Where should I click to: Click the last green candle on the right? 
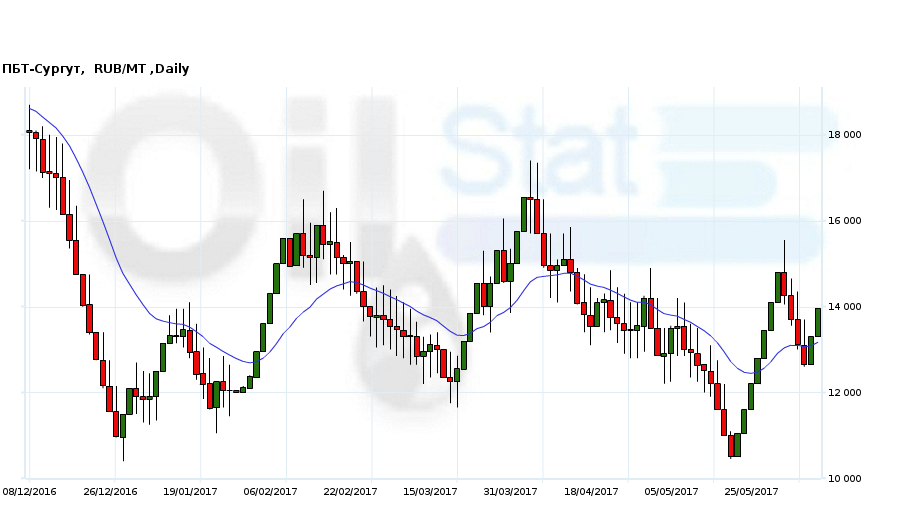click(818, 322)
